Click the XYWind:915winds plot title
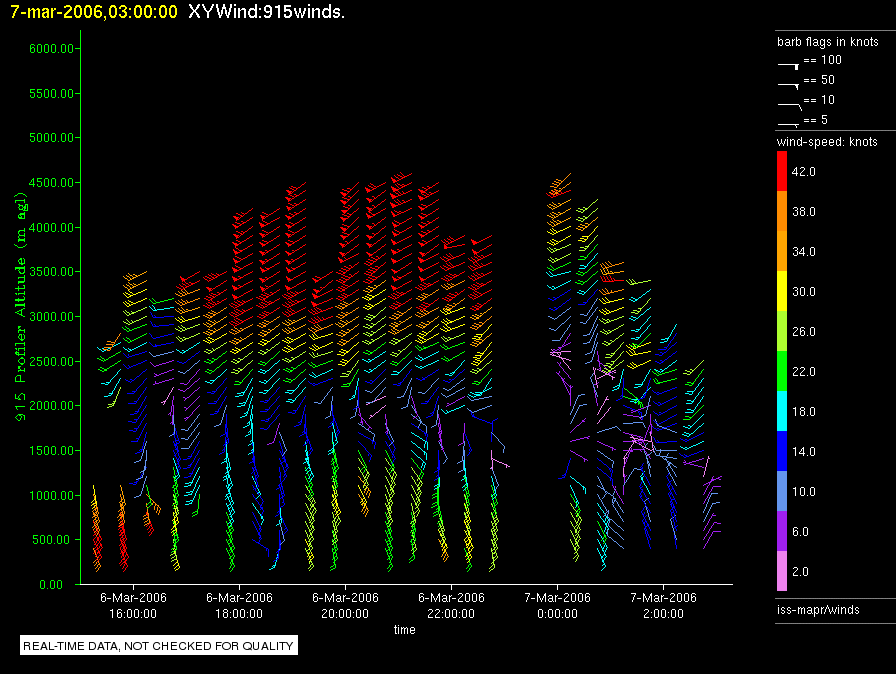 tap(266, 12)
